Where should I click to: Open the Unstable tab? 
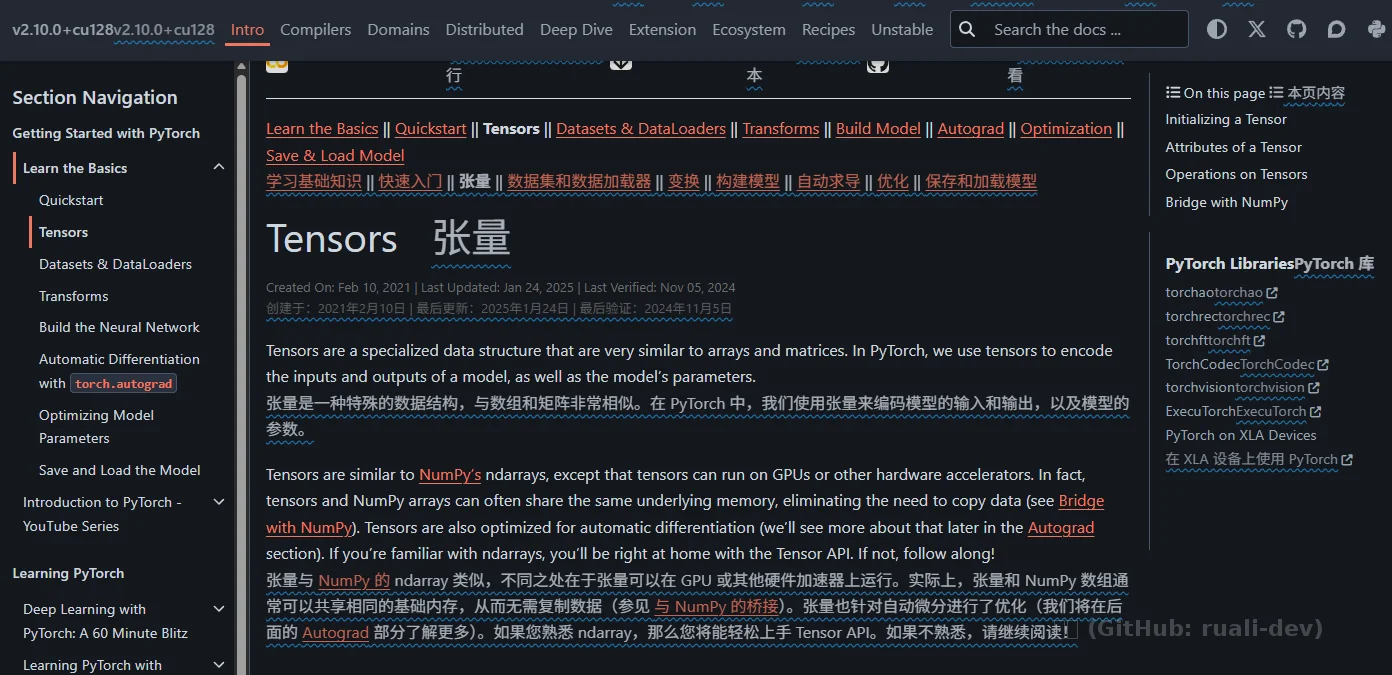click(x=902, y=30)
